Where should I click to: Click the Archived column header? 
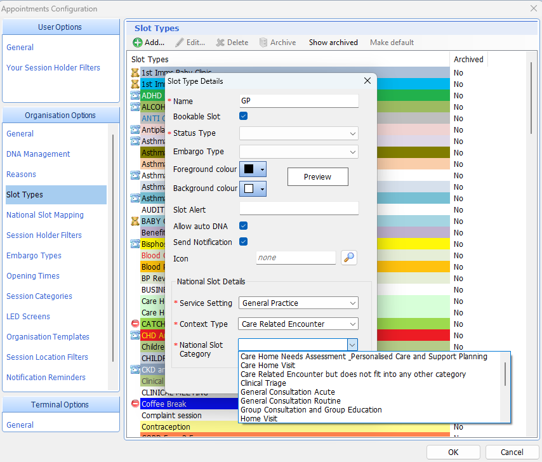click(468, 59)
